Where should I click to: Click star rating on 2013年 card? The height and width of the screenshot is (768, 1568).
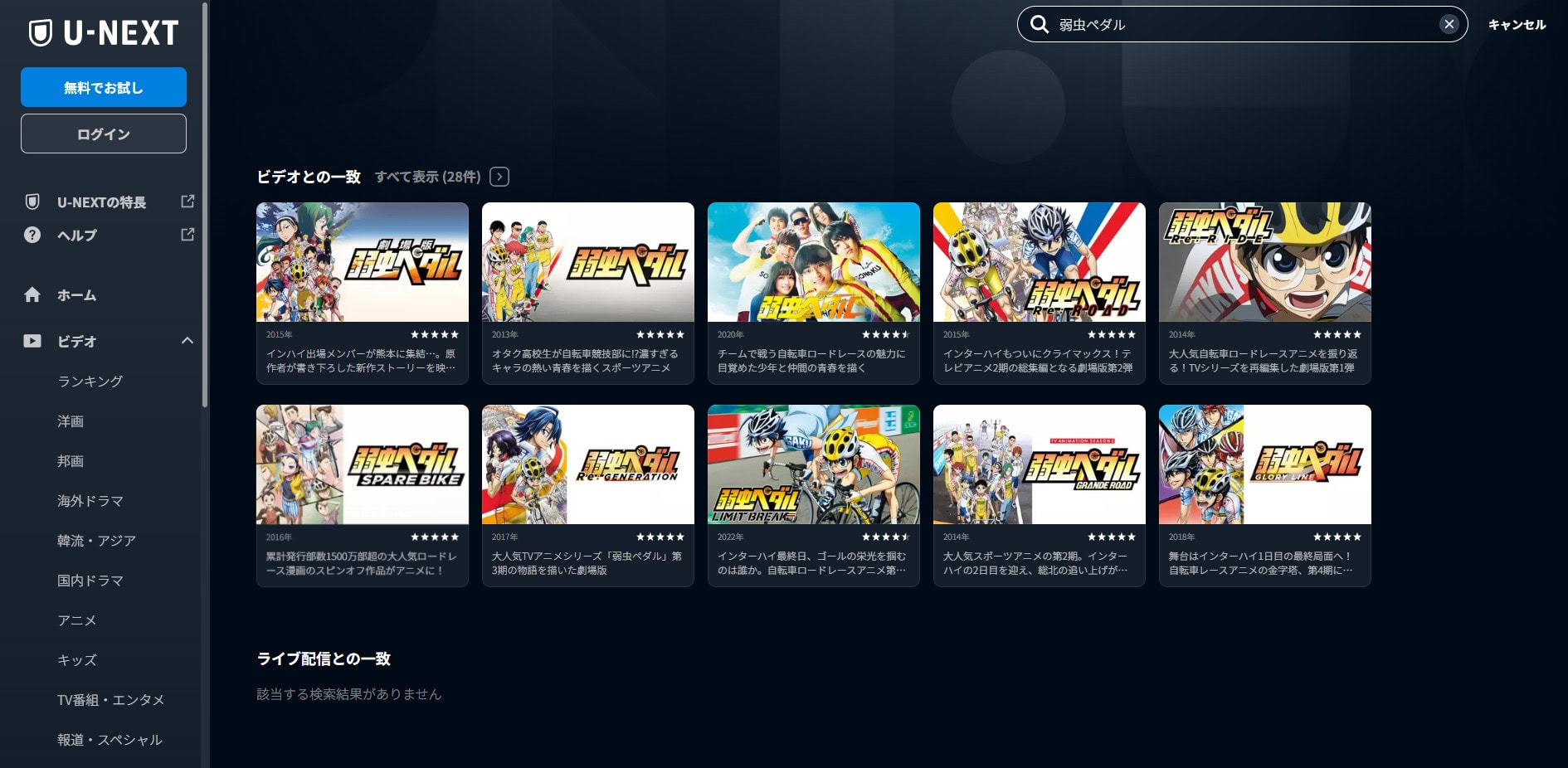pyautogui.click(x=660, y=334)
